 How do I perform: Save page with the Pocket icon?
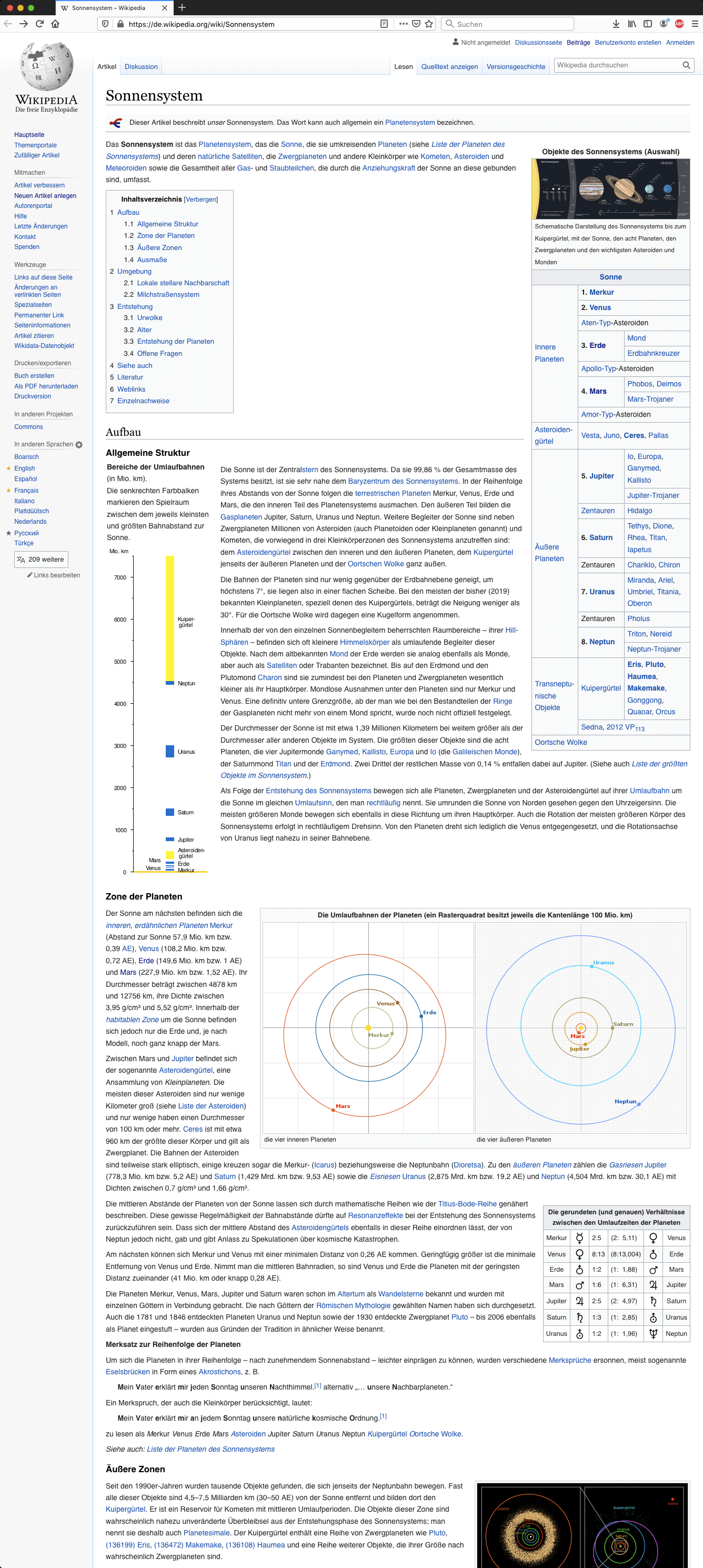click(x=416, y=24)
